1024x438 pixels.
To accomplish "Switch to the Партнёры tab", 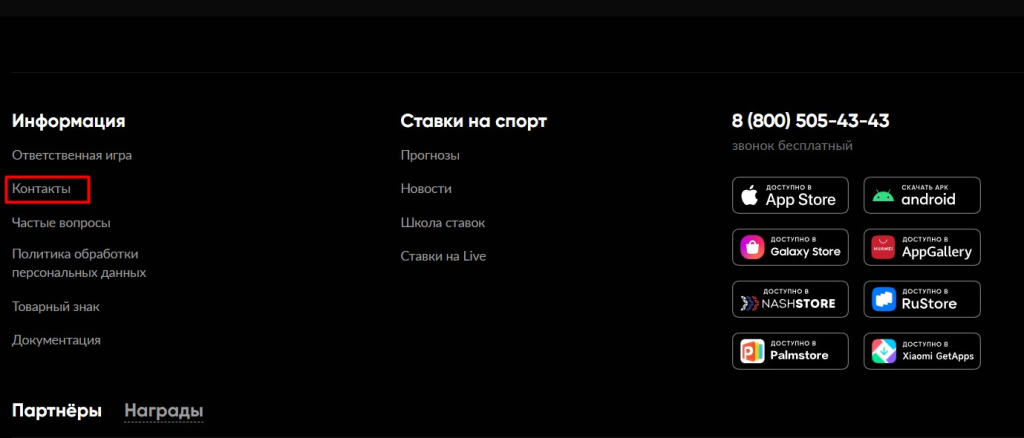I will (57, 411).
